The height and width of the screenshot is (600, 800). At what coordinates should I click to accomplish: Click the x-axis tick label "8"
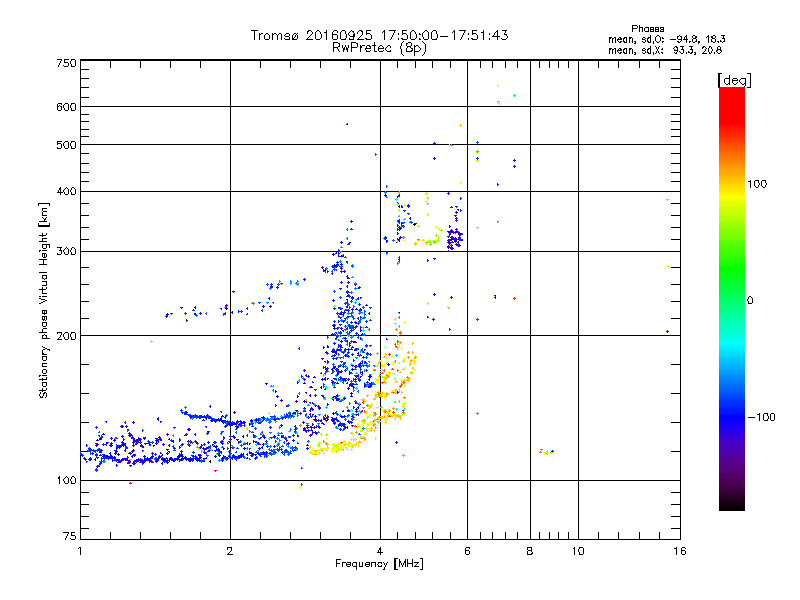pos(530,551)
